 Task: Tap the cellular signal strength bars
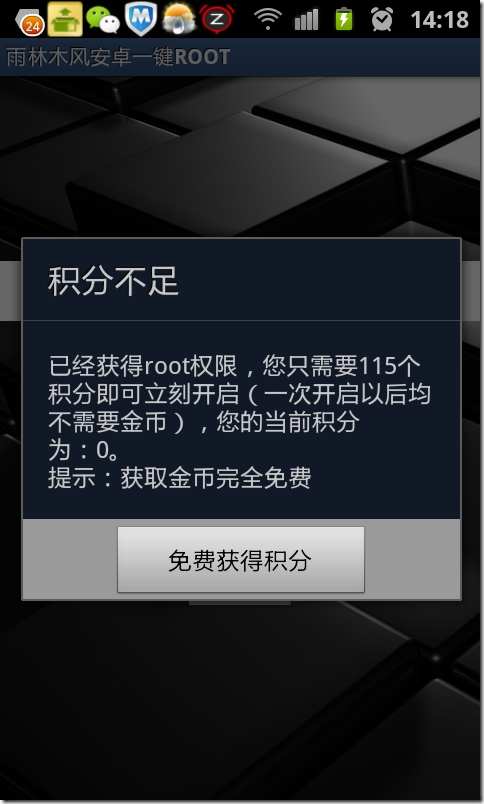pyautogui.click(x=306, y=20)
